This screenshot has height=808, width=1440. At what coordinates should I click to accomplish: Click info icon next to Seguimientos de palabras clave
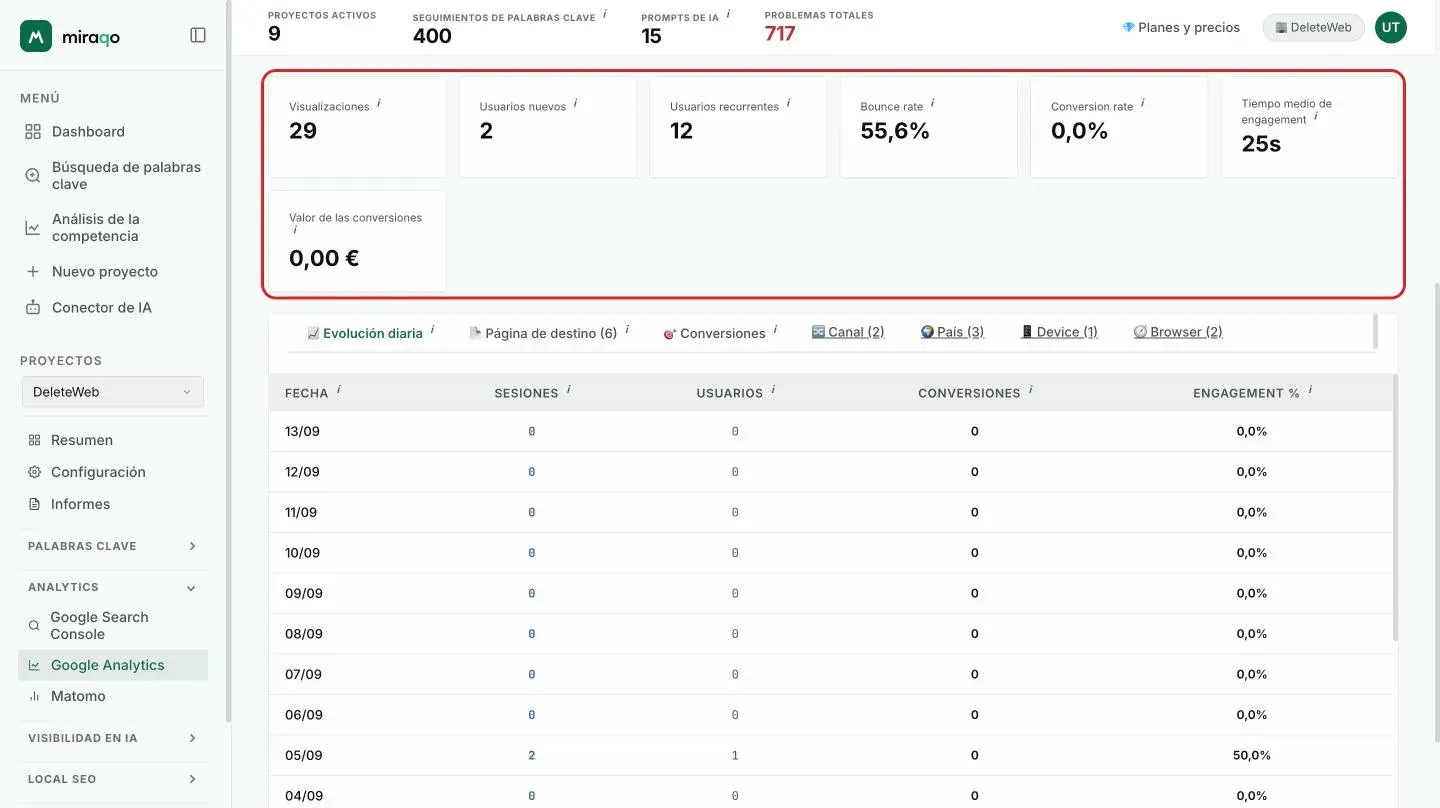point(605,14)
